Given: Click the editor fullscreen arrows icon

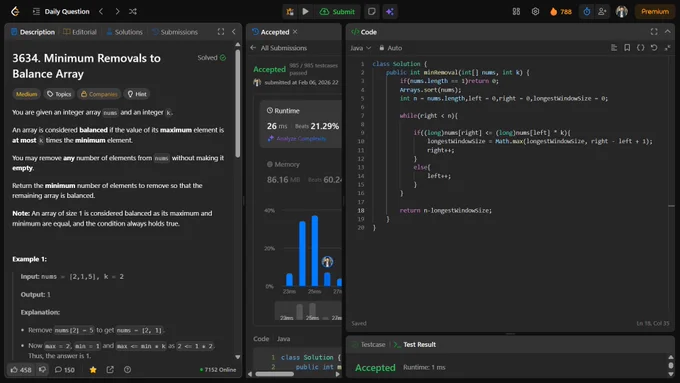Looking at the screenshot, I should 667,48.
